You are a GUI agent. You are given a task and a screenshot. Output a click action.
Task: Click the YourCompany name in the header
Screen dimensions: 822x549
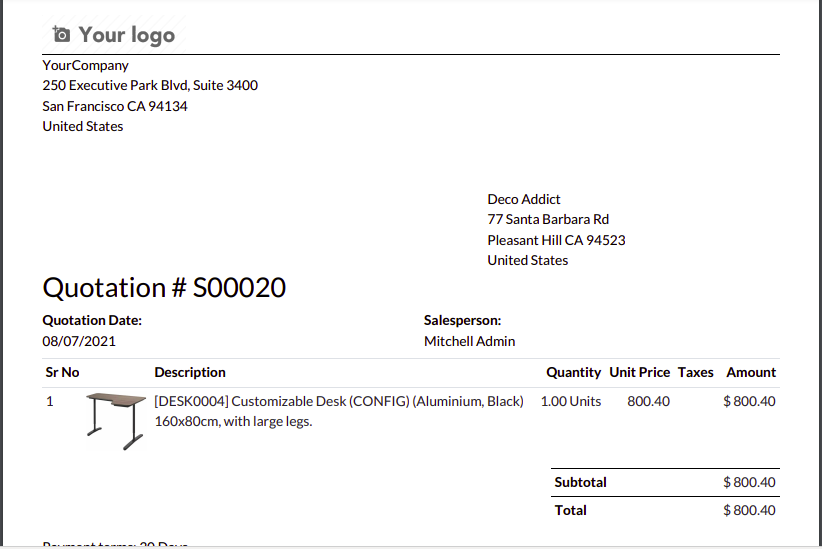coord(85,65)
